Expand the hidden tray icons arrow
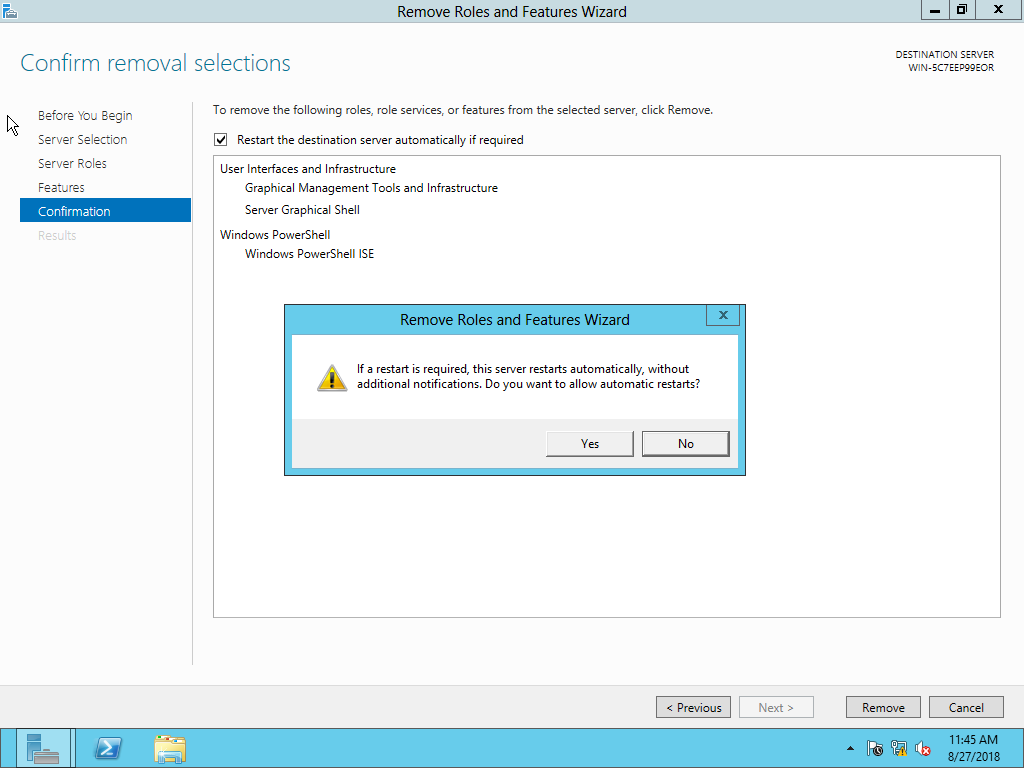The height and width of the screenshot is (768, 1024). click(x=848, y=748)
